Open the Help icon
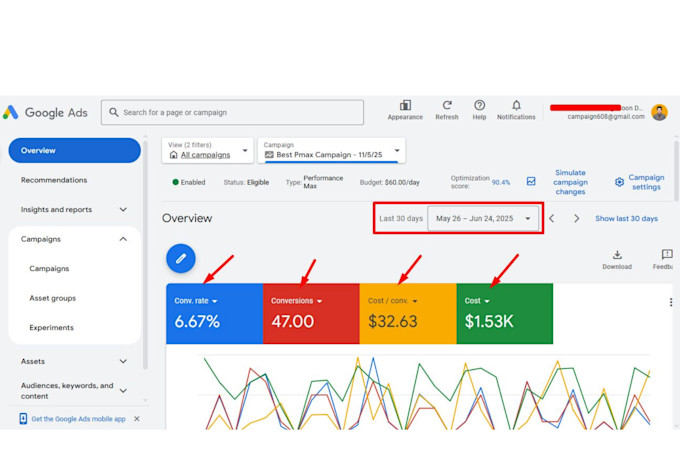 [x=479, y=105]
